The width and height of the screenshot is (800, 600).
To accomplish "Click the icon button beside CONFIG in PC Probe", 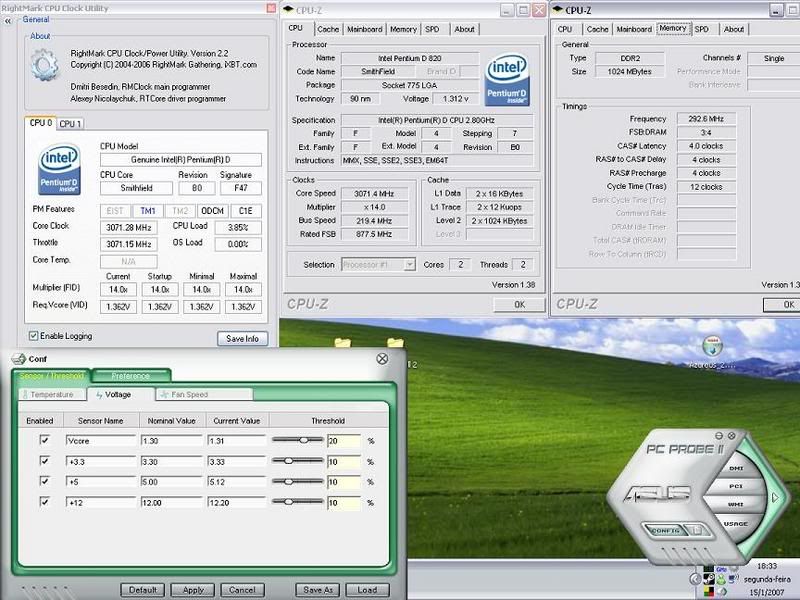I will tap(697, 531).
